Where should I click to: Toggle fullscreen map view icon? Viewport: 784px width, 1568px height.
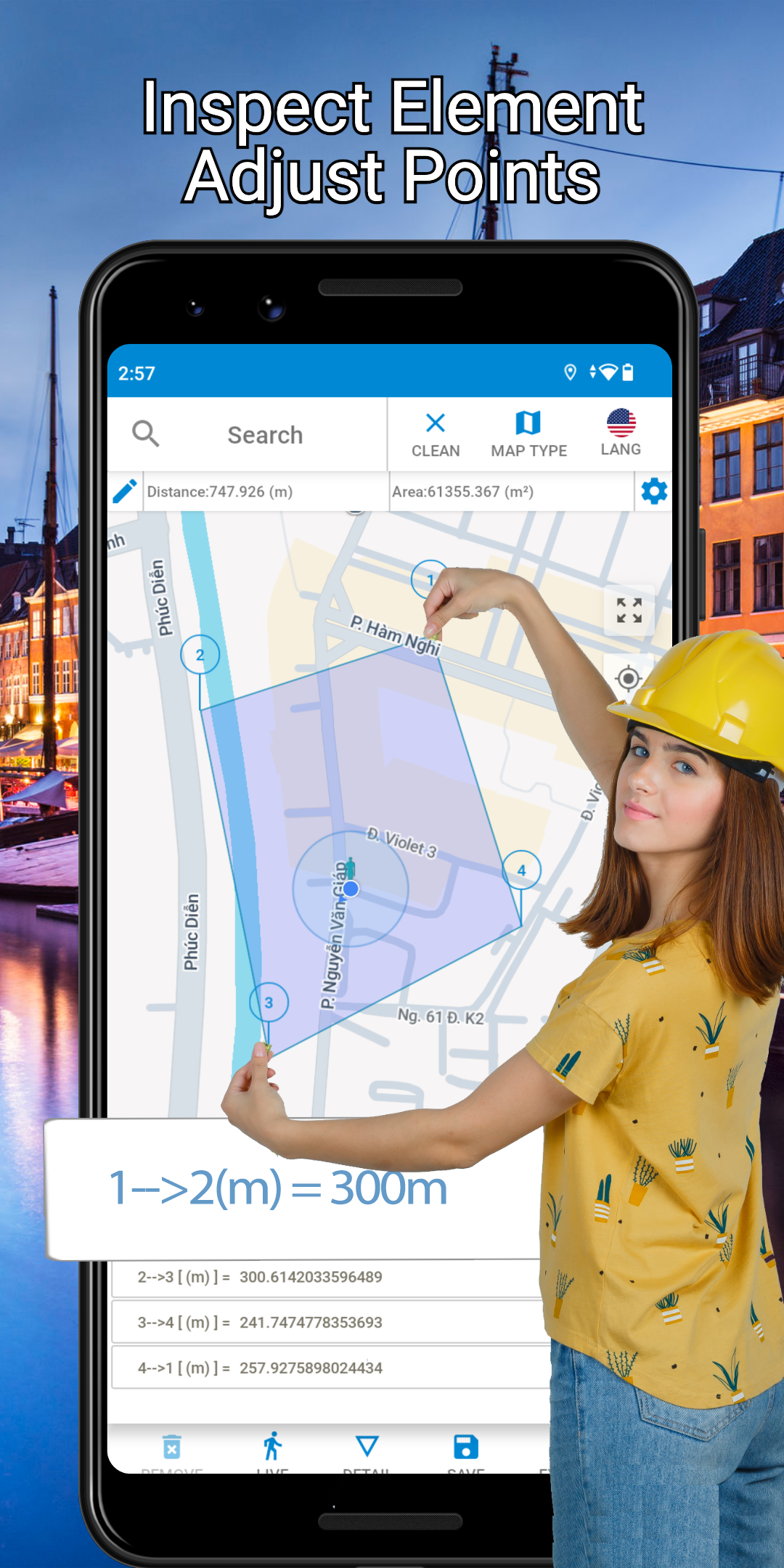[629, 611]
